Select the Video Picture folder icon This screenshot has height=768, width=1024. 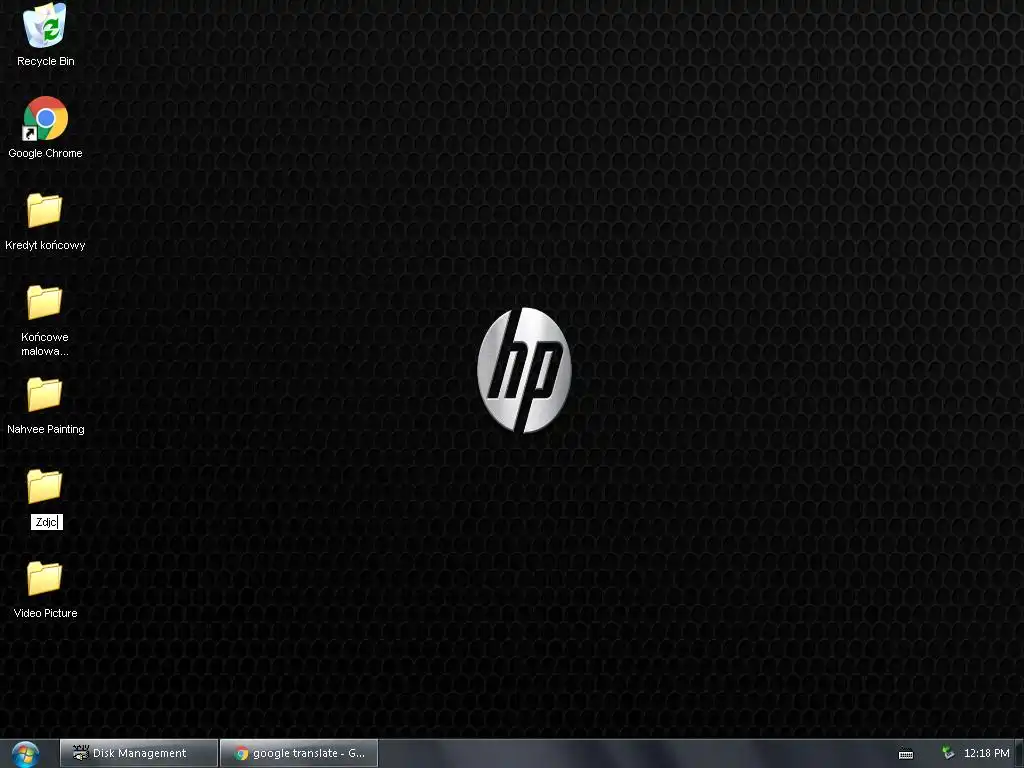(x=44, y=578)
